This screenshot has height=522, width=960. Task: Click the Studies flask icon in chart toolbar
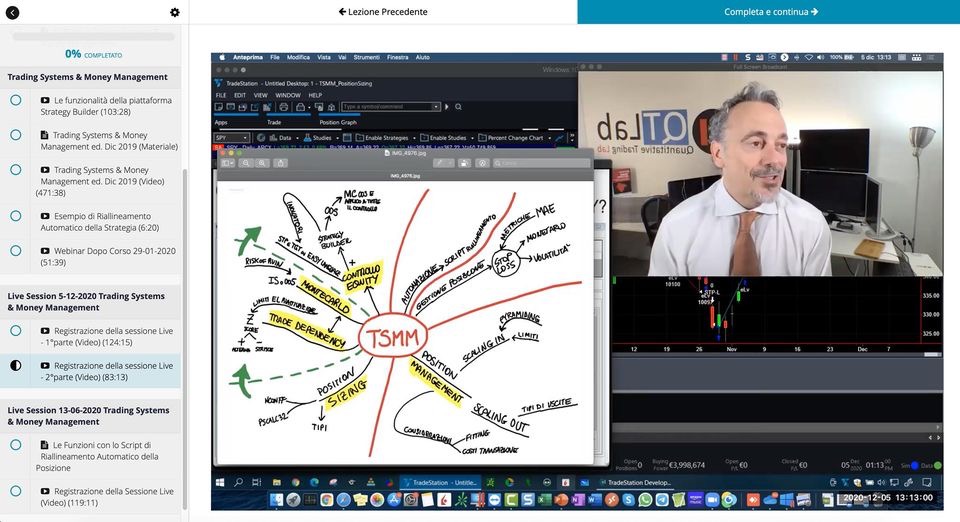307,138
